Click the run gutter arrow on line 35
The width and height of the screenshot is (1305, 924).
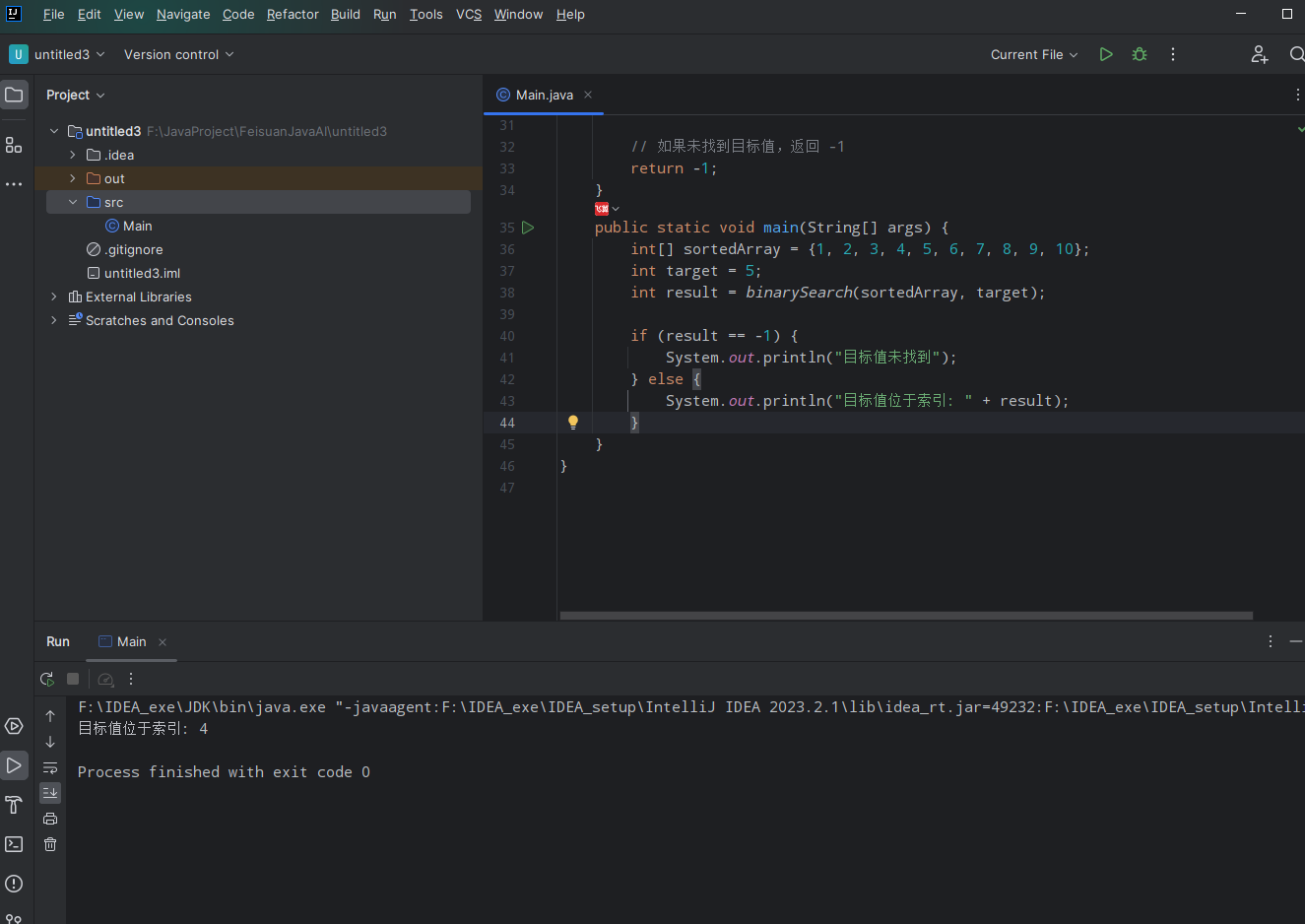click(x=528, y=228)
